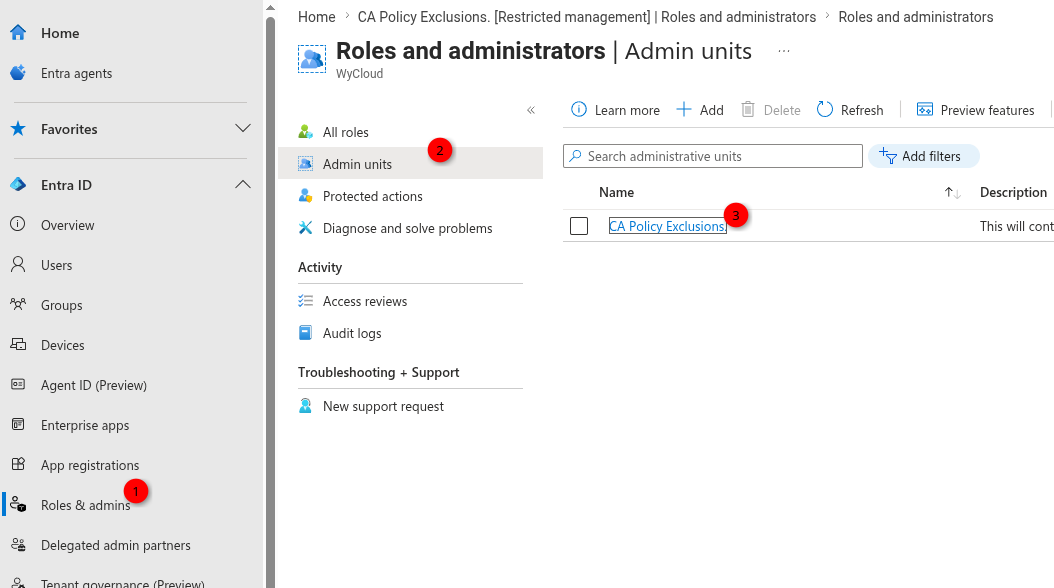
Task: Click the Refresh circular arrow icon
Action: click(825, 110)
